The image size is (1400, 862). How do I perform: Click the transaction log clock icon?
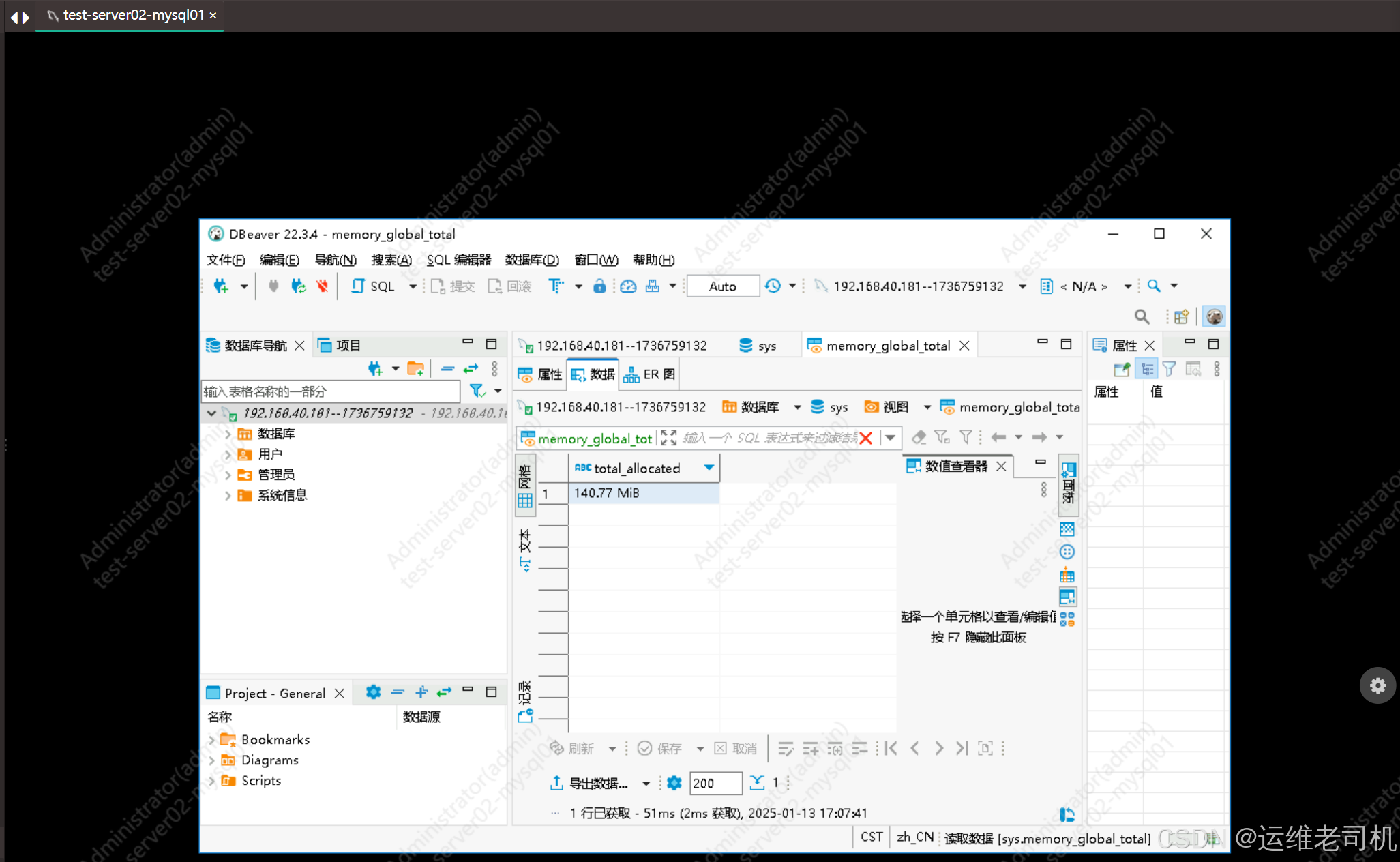773,286
